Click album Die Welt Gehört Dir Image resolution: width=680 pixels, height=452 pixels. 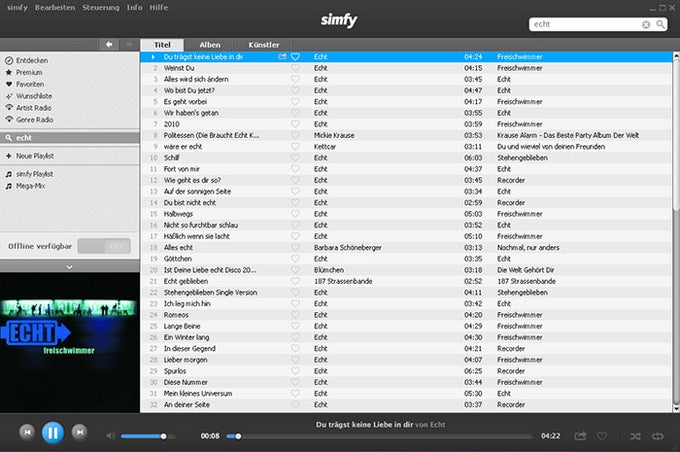click(526, 270)
